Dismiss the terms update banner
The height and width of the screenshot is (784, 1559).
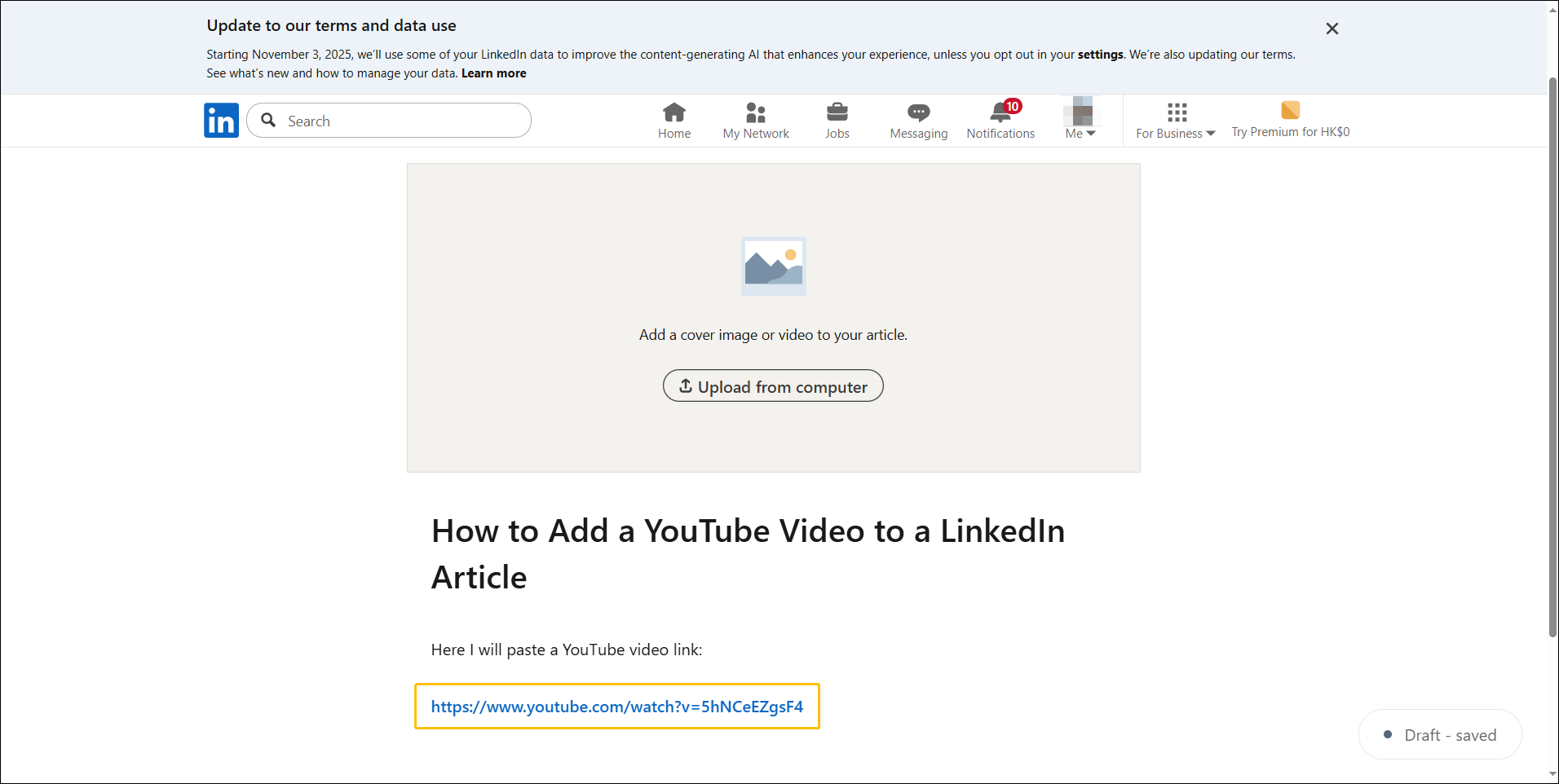point(1332,29)
